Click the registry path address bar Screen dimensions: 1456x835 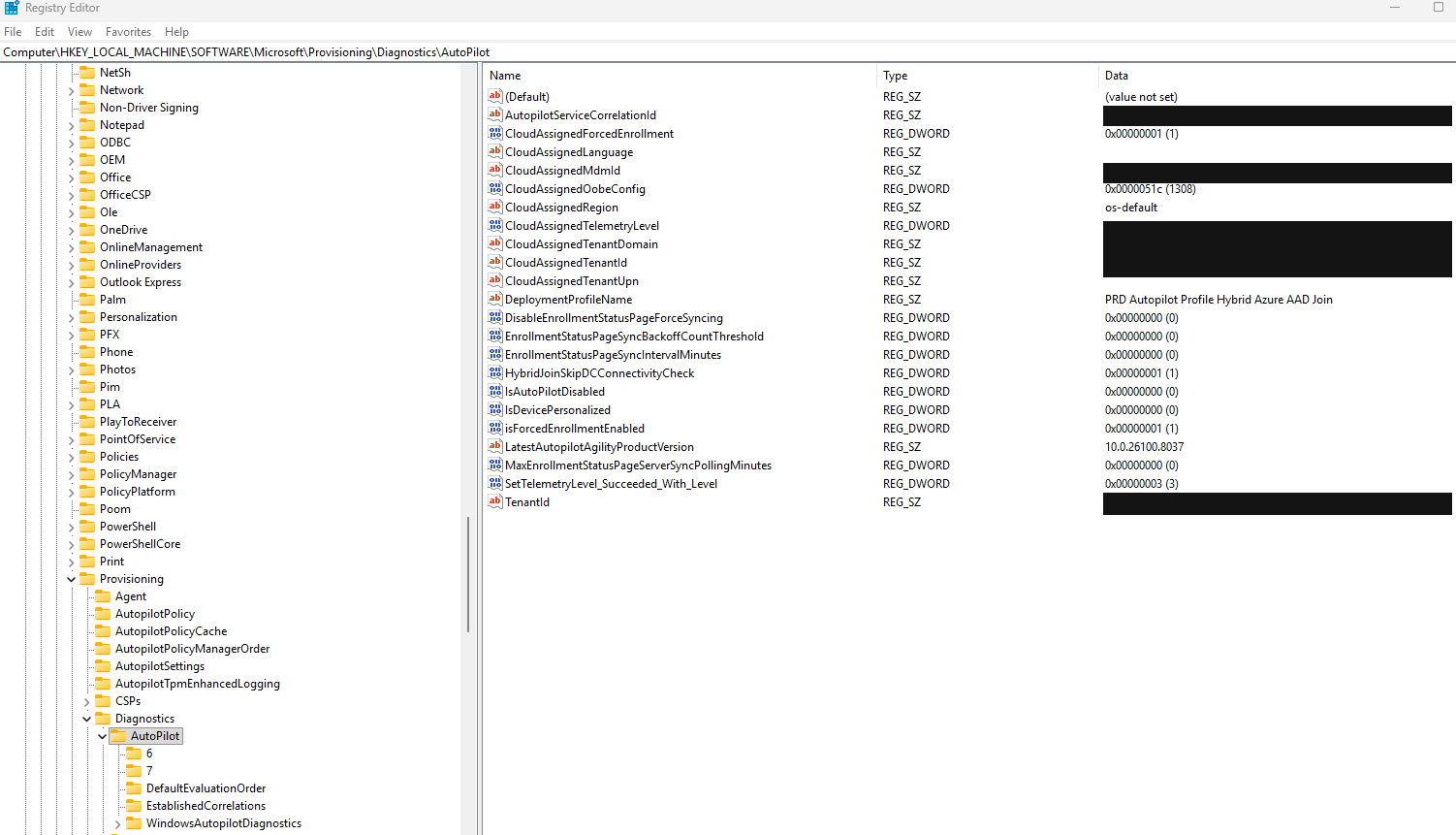coord(728,52)
